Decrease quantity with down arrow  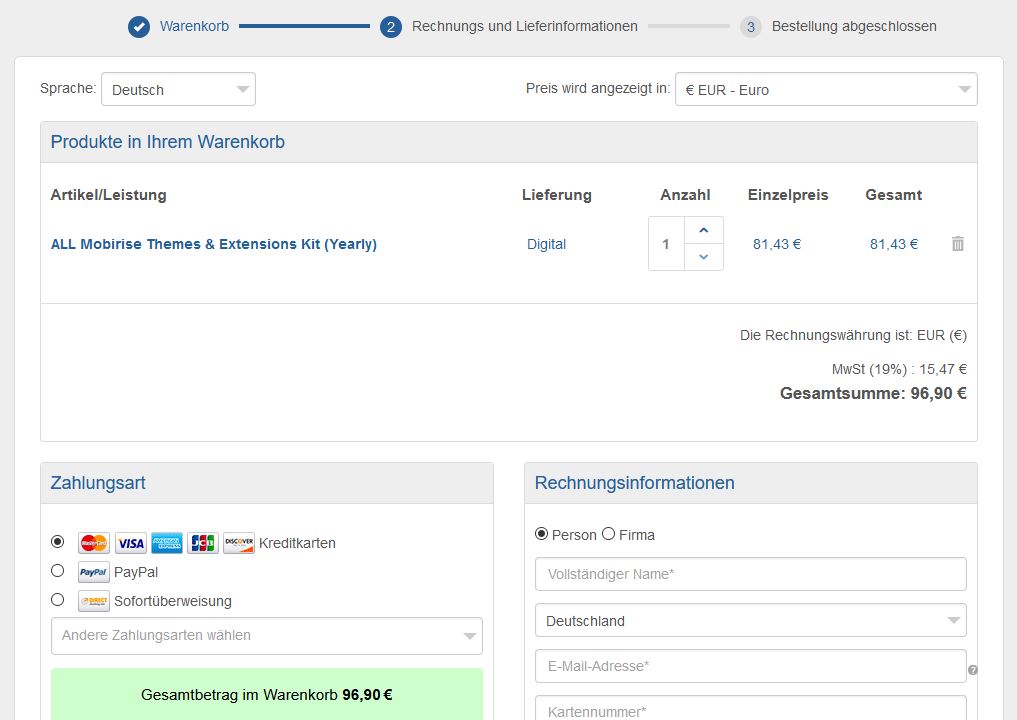pos(703,257)
